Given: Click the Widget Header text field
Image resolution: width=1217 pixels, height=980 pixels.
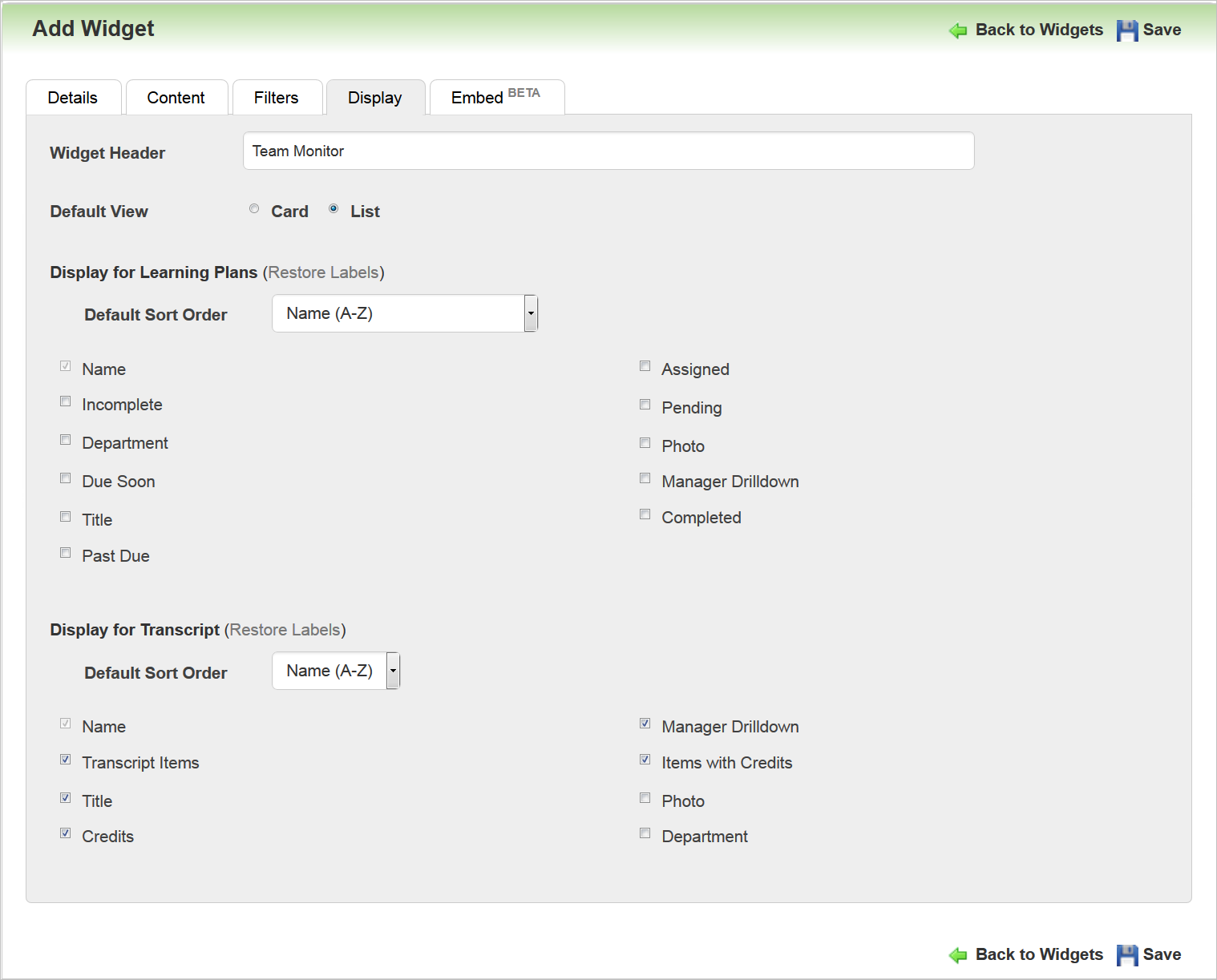Looking at the screenshot, I should point(608,151).
